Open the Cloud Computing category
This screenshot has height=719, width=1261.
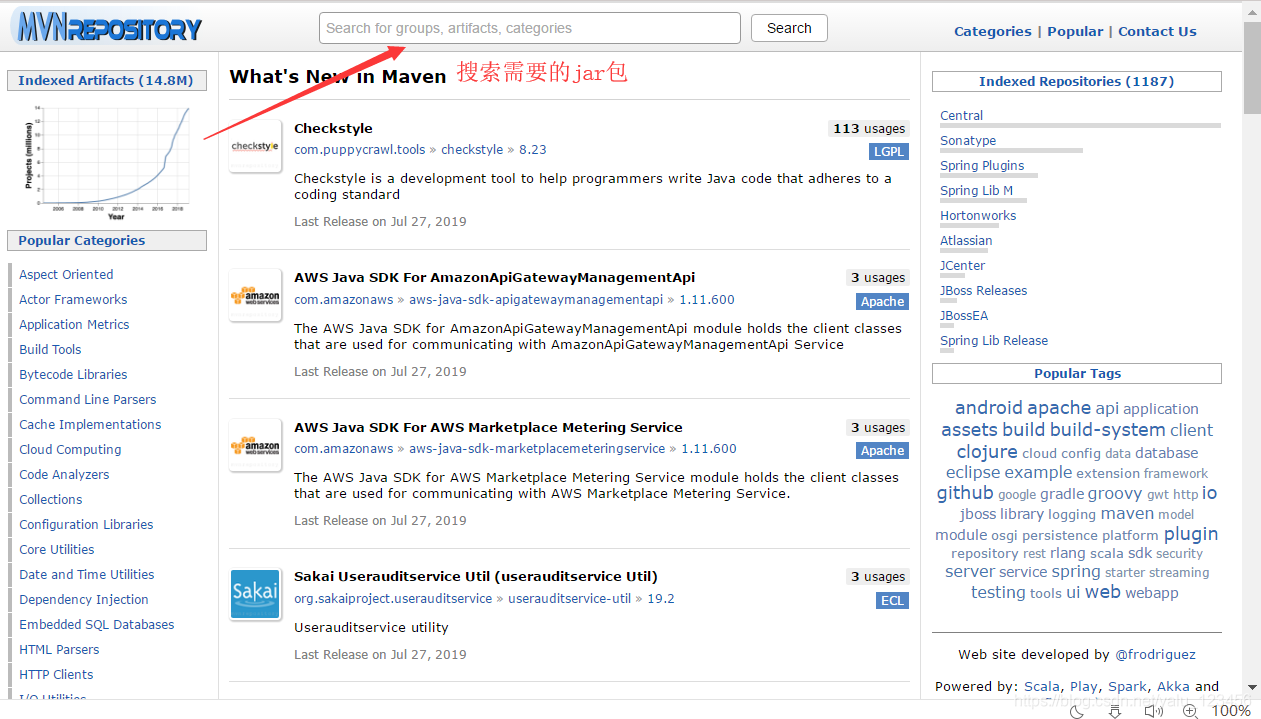click(x=70, y=449)
